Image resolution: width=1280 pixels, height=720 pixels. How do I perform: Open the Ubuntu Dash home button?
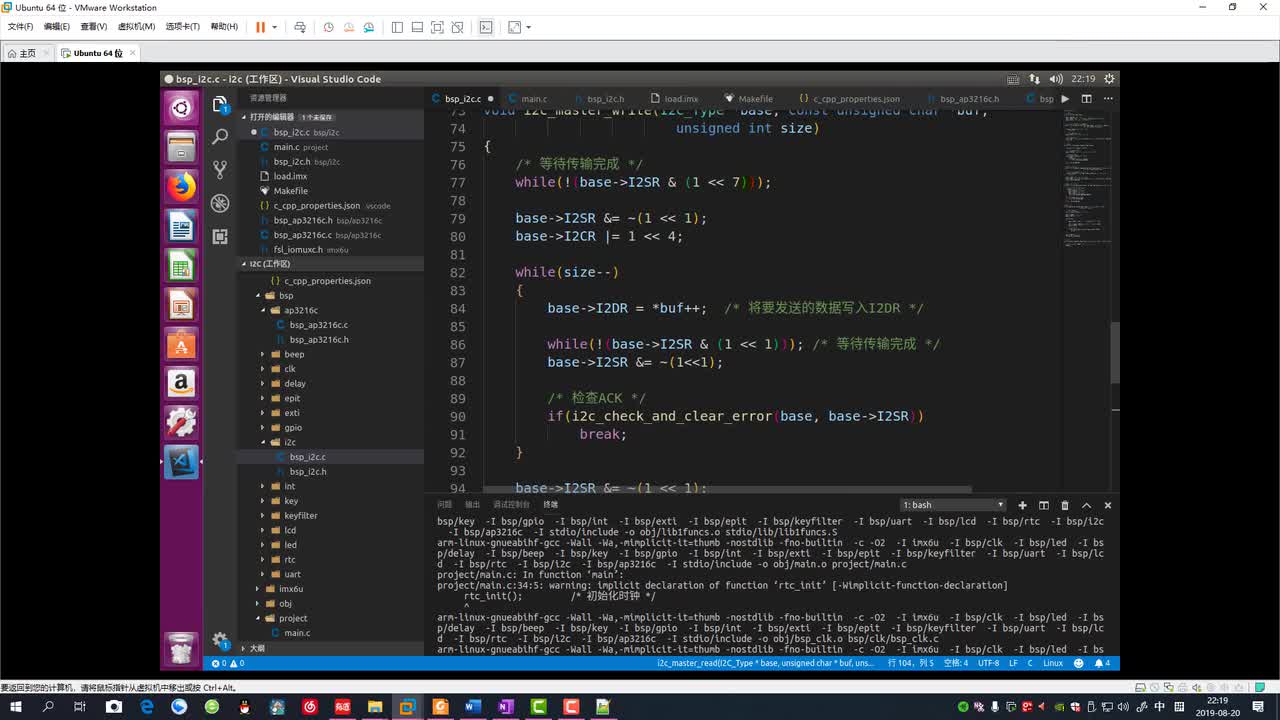[181, 108]
